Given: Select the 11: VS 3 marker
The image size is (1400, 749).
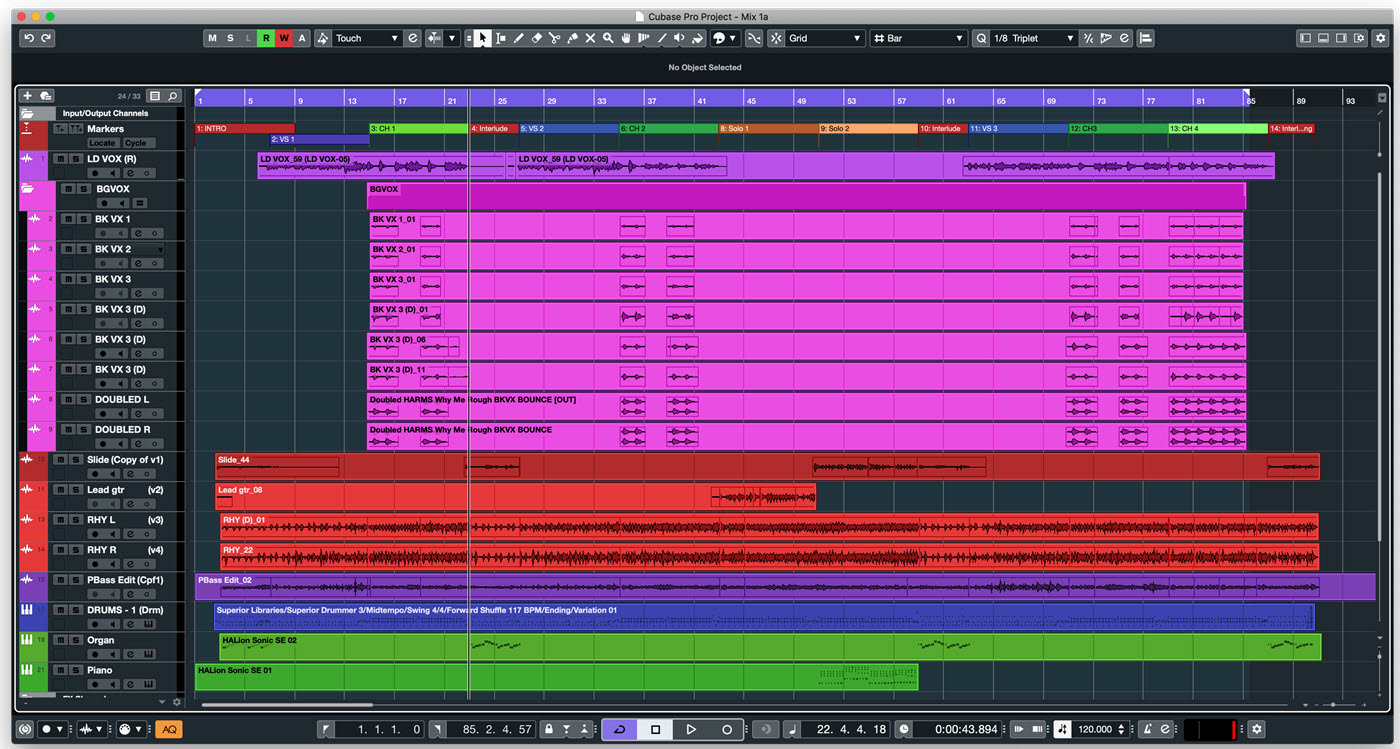Looking at the screenshot, I should coord(1018,128).
